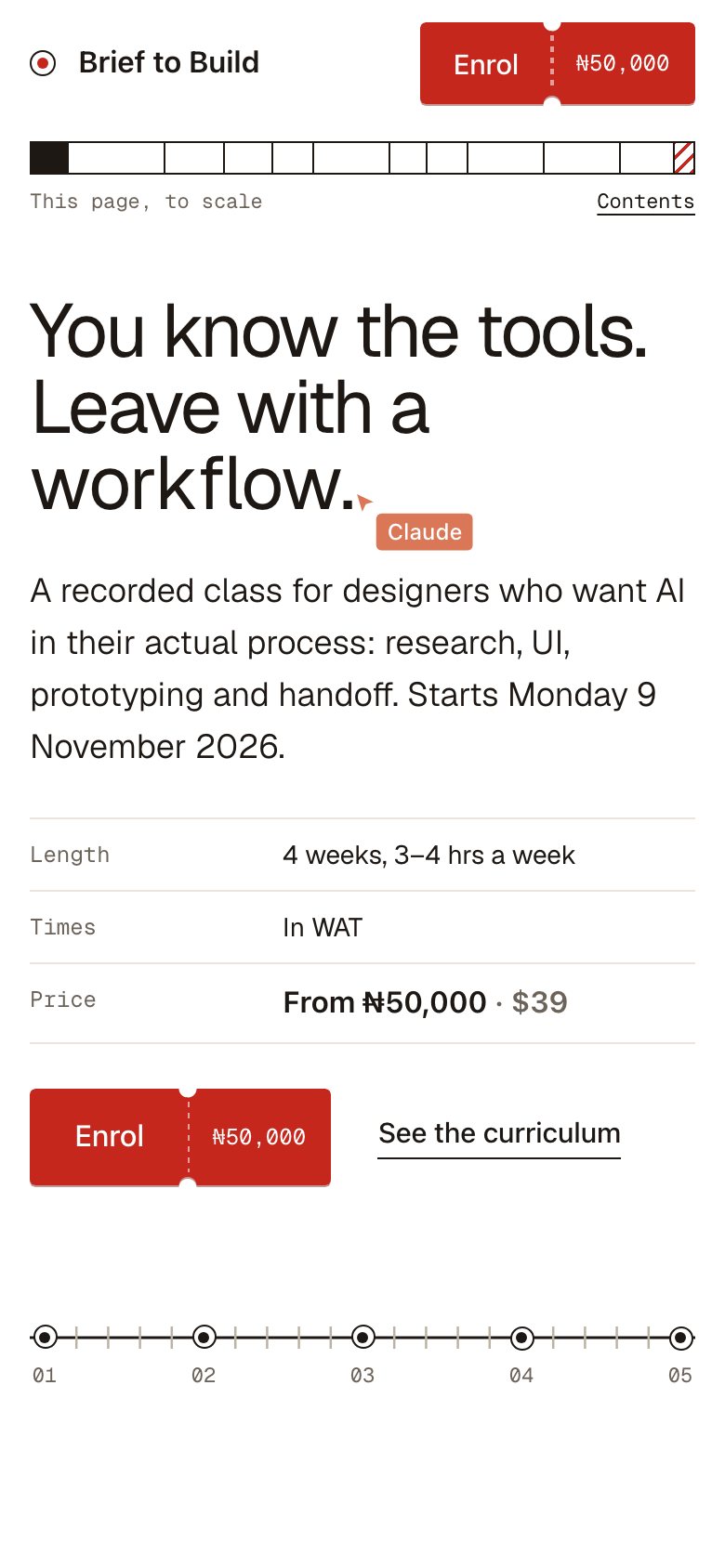
Task: Jump to the red hatched end segment of the minimap
Action: pos(684,158)
